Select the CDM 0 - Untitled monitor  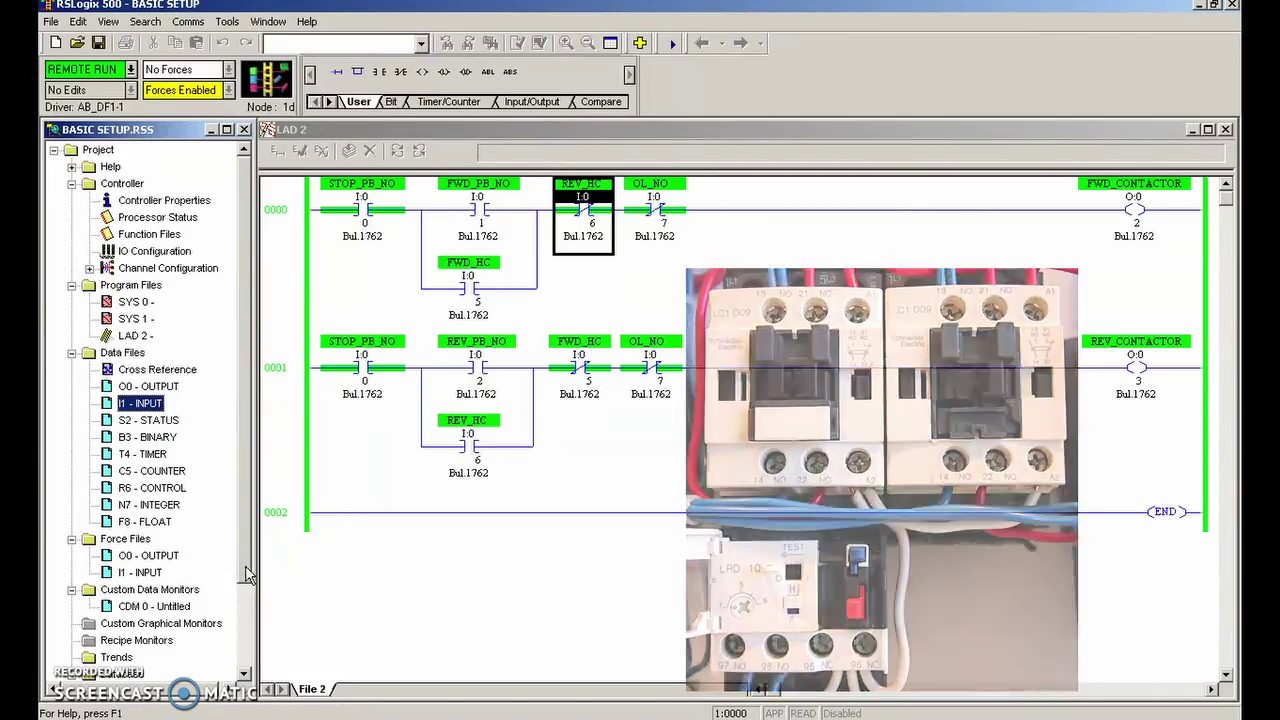[154, 606]
